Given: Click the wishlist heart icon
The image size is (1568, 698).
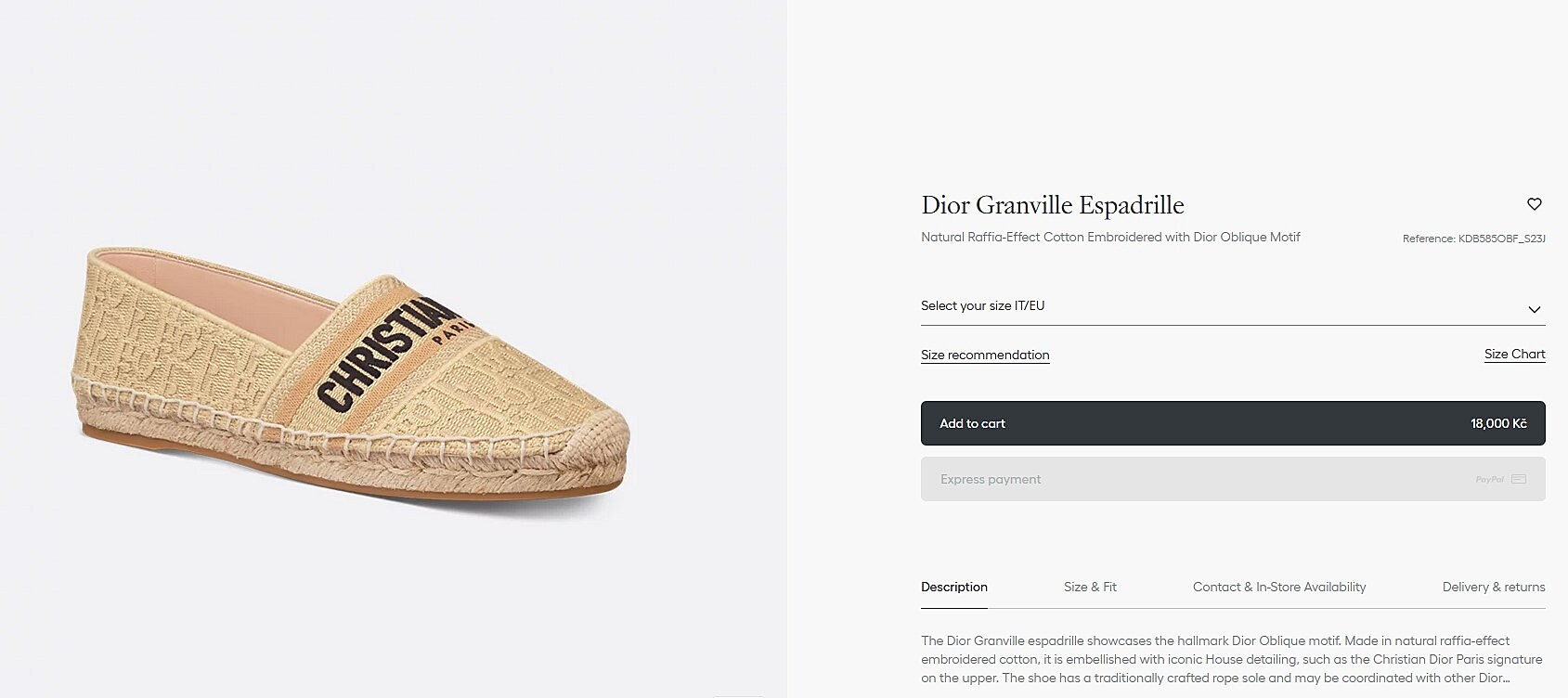Looking at the screenshot, I should pos(1534,204).
